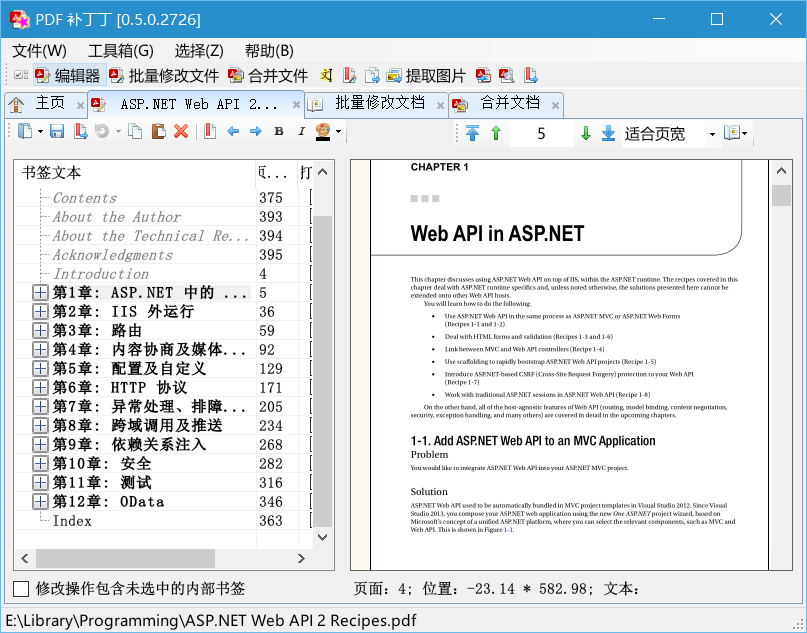
Task: Click the blue left arrow outdent icon
Action: pyautogui.click(x=233, y=132)
